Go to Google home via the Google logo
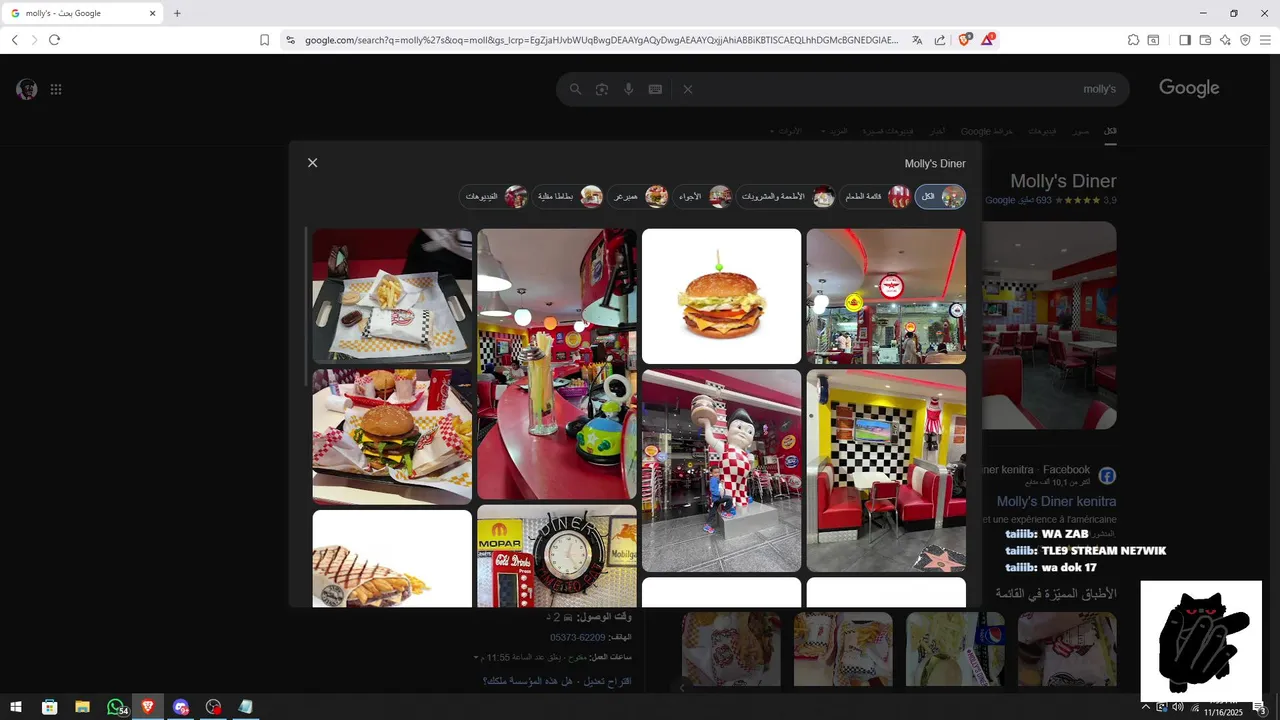The height and width of the screenshot is (720, 1280). pos(1189,88)
